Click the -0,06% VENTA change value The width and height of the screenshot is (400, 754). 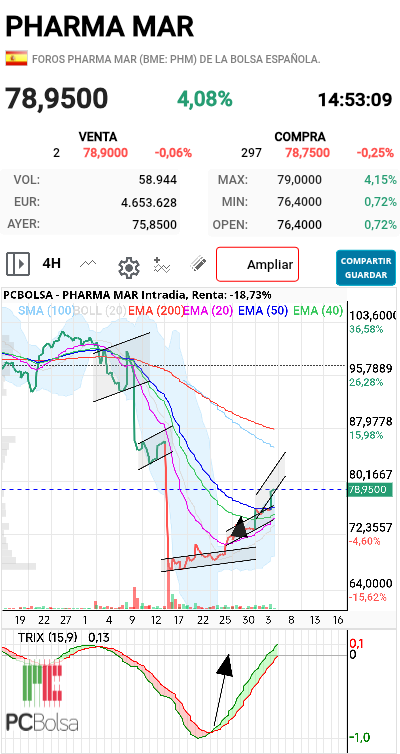click(173, 153)
